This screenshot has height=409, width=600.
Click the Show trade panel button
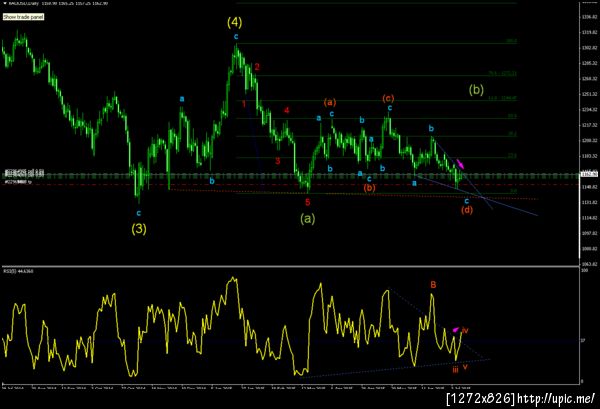pyautogui.click(x=23, y=17)
